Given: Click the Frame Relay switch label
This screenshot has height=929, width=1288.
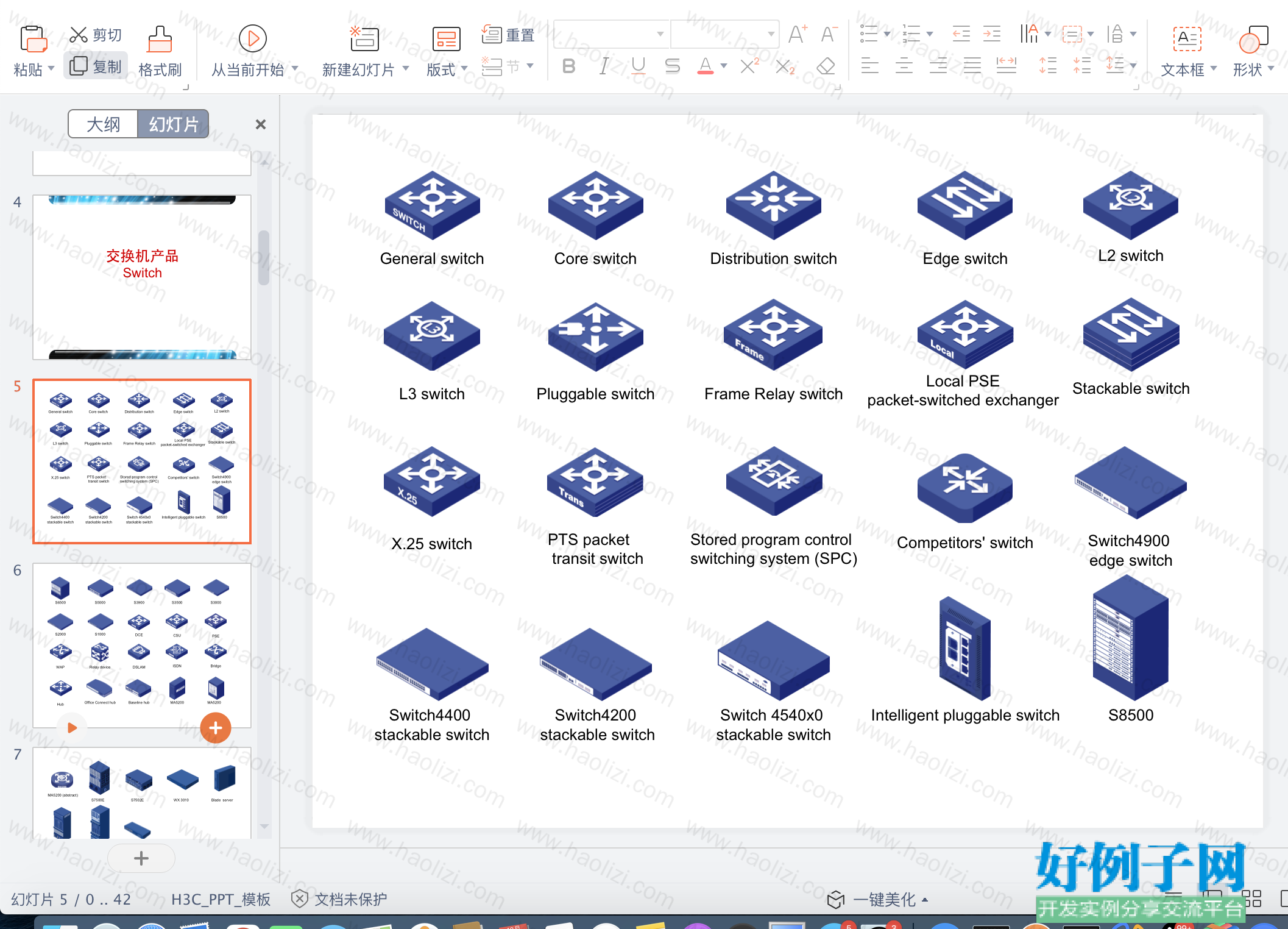Looking at the screenshot, I should click(773, 394).
